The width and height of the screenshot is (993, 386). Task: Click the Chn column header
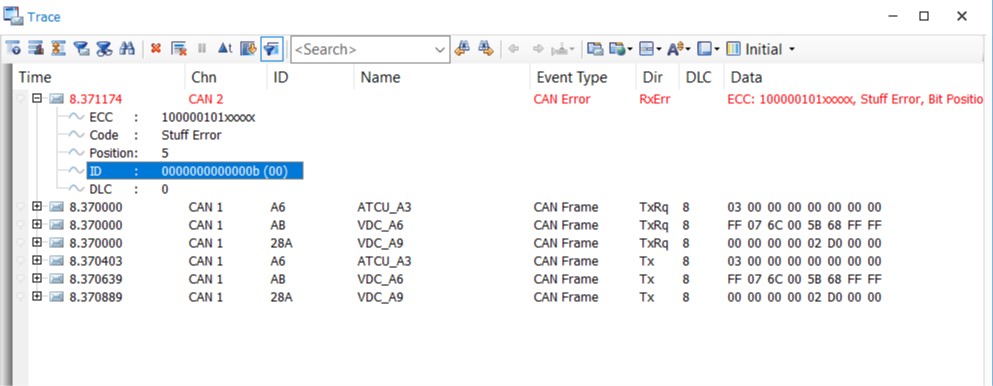[226, 77]
